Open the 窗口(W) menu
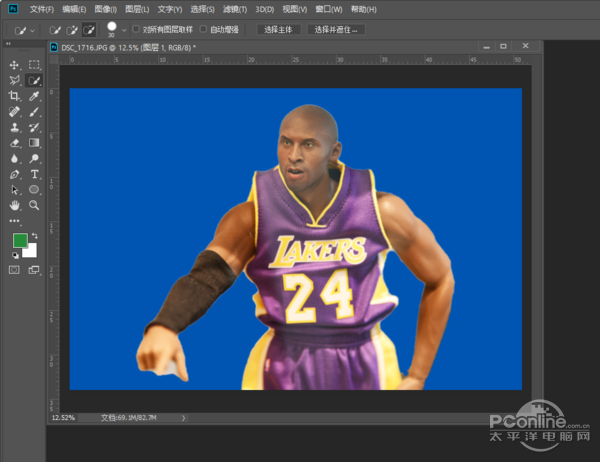This screenshot has width=600, height=462. coord(329,9)
